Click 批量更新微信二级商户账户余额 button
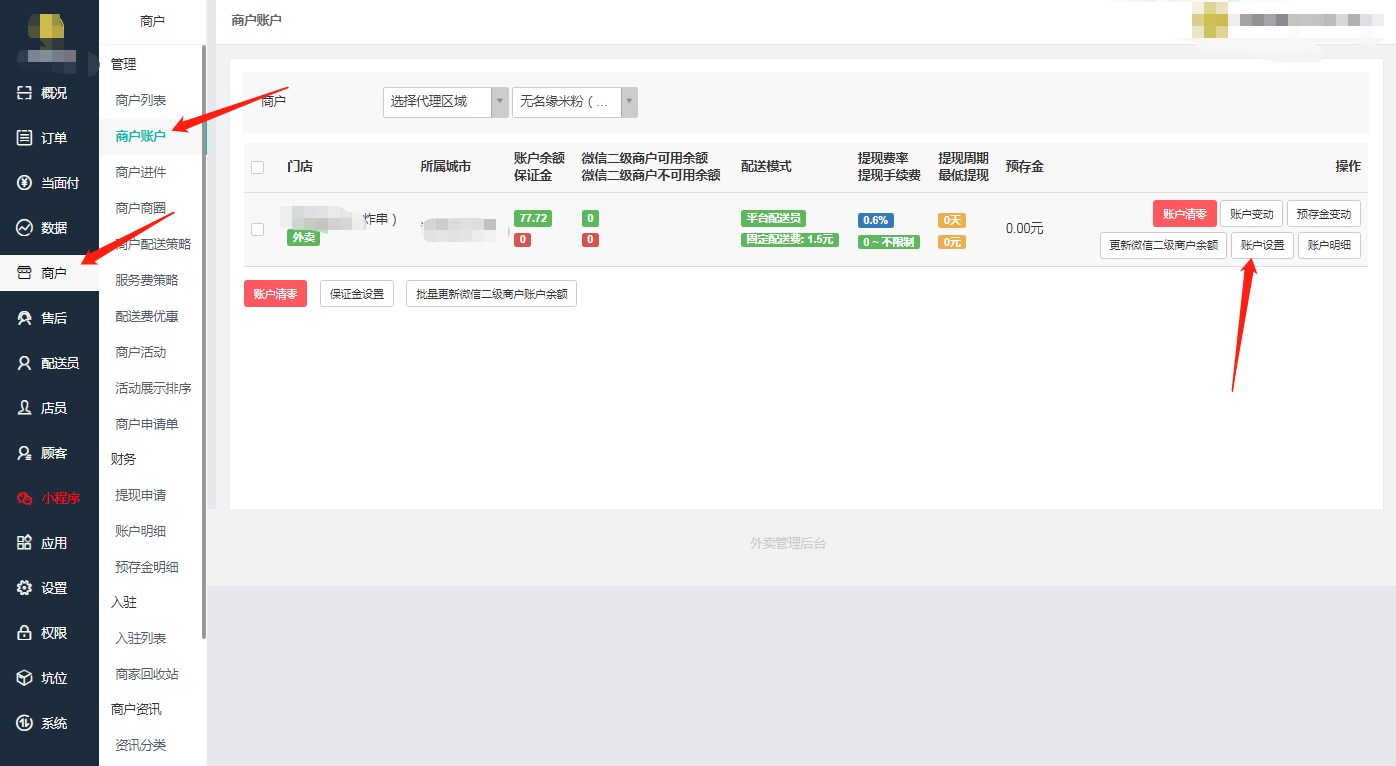Screen dimensions: 1396x766 (491, 294)
